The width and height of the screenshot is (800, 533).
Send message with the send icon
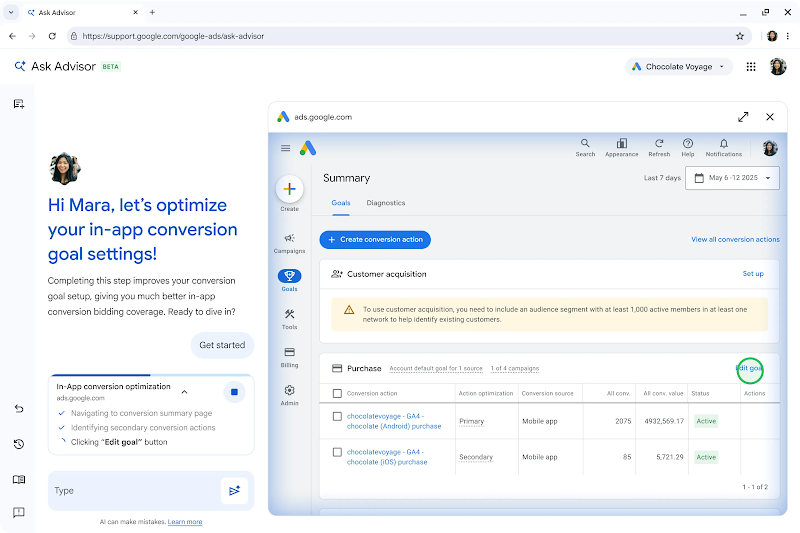tap(234, 491)
